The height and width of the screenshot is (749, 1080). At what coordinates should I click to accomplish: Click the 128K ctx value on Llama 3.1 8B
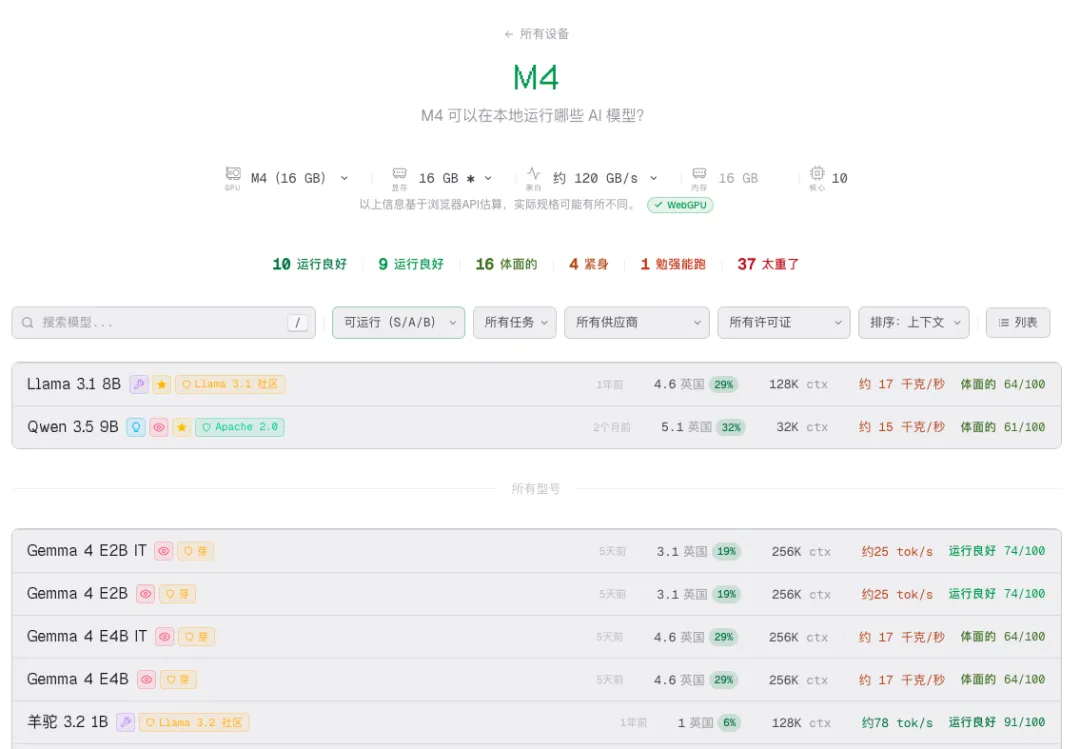coord(798,384)
